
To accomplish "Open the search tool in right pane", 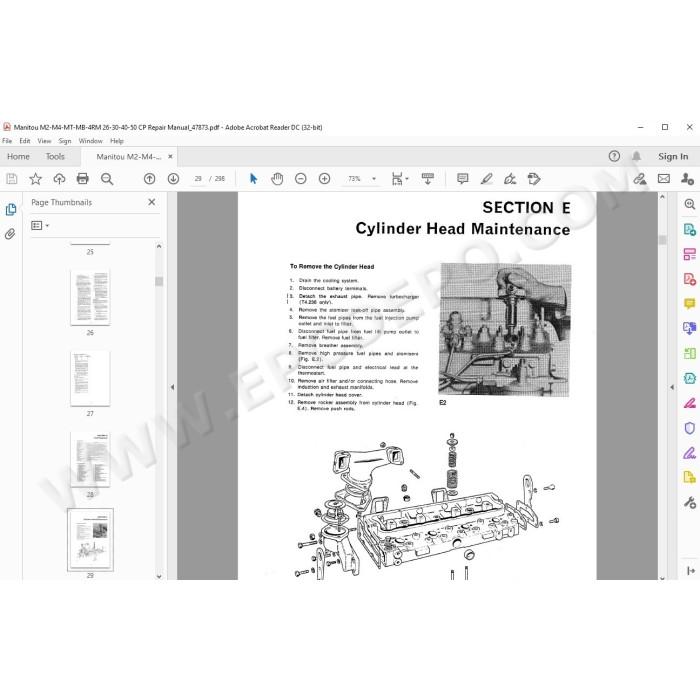I will click(x=690, y=204).
